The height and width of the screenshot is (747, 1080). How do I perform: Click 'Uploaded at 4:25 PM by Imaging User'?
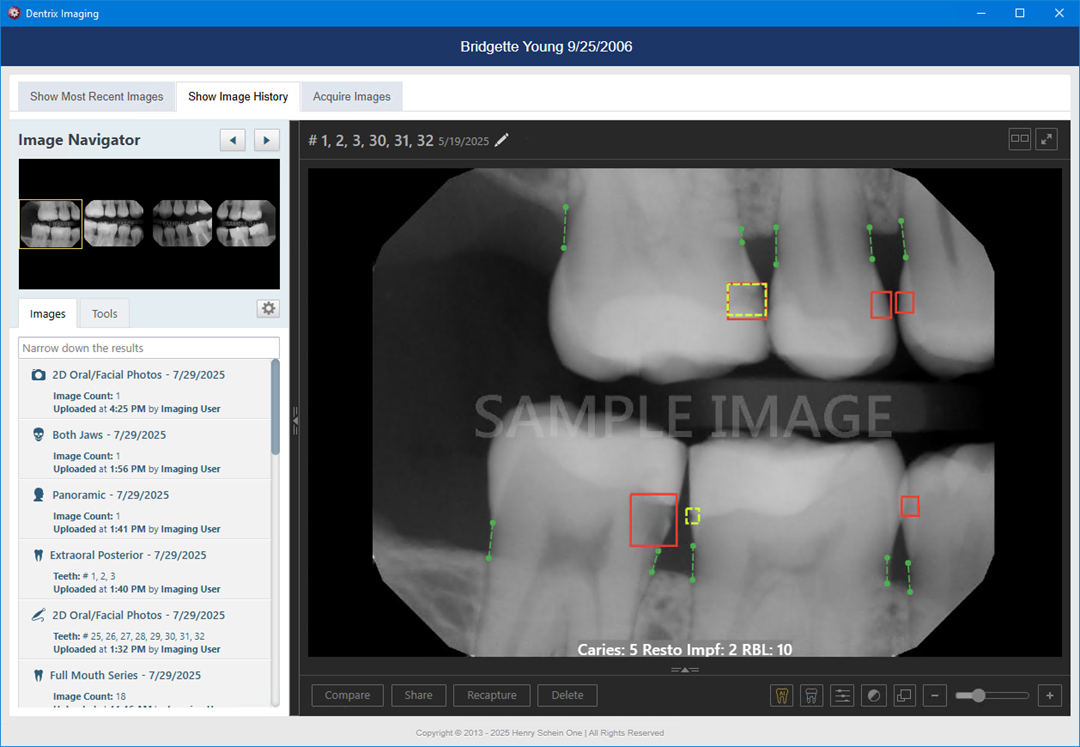coord(137,409)
